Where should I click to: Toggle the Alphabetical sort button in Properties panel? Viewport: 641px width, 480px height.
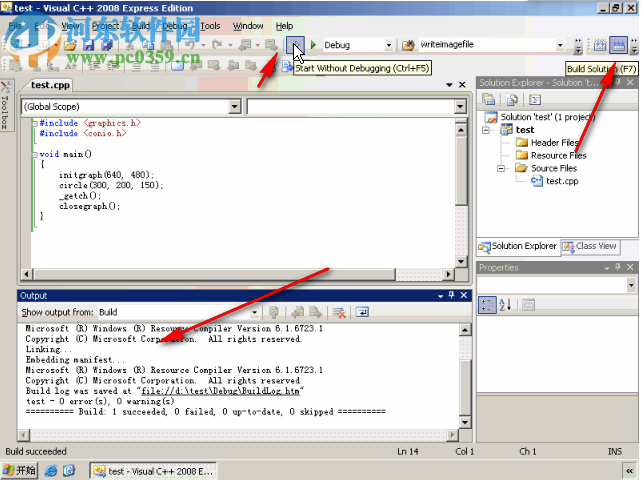click(x=505, y=305)
